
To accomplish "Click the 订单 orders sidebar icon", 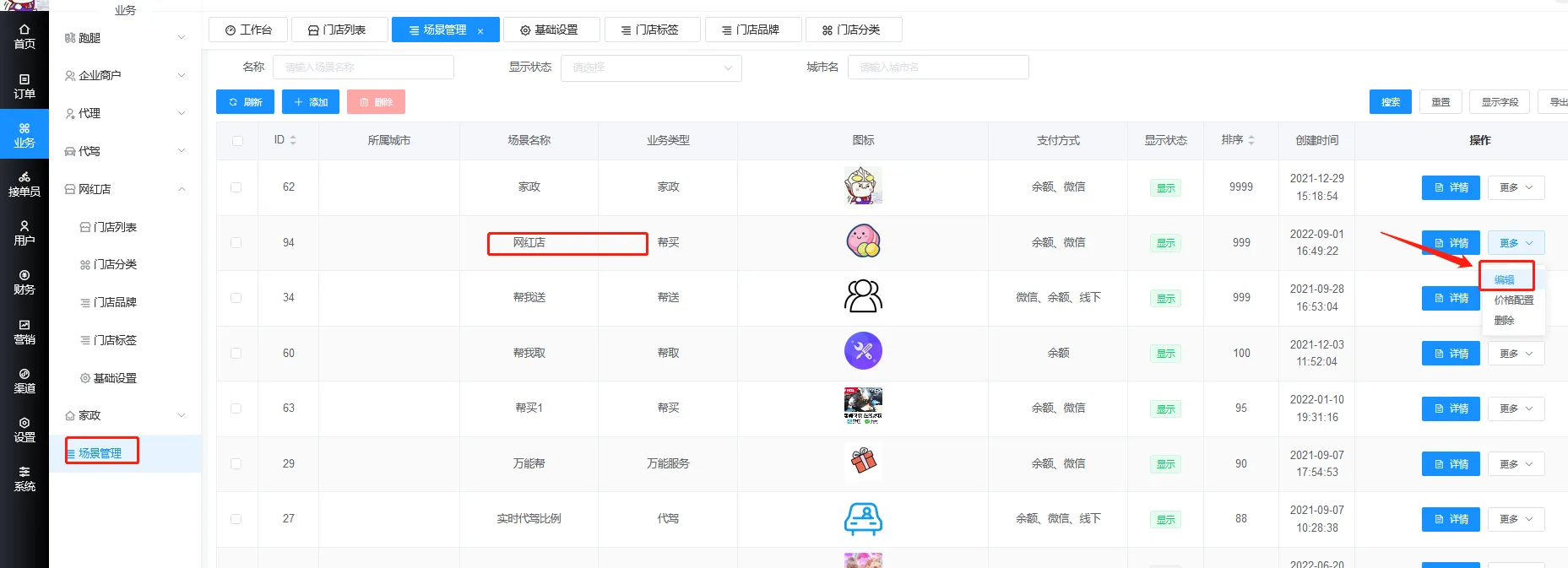I will [24, 86].
